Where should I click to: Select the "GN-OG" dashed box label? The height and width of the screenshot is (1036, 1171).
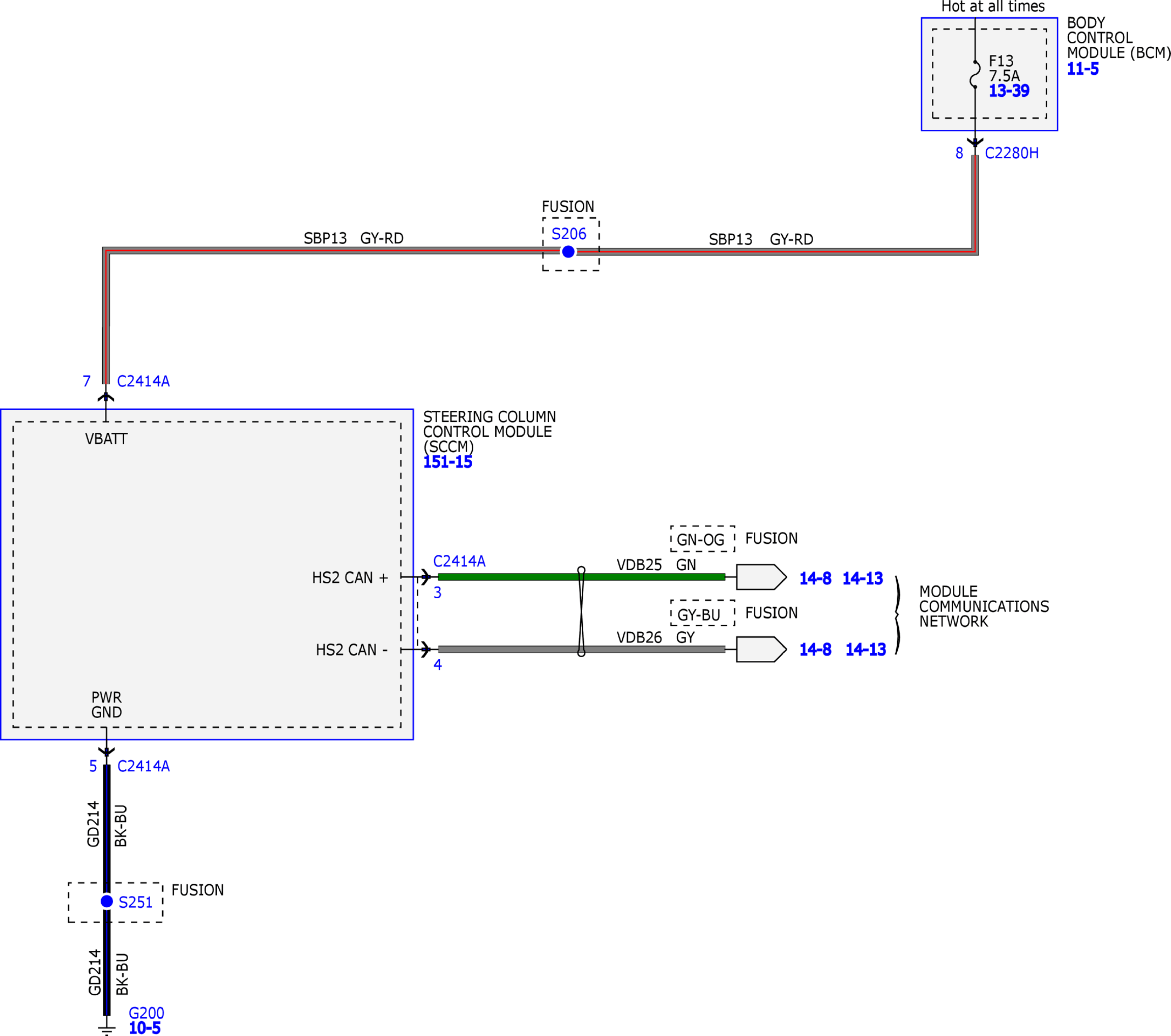coord(700,540)
